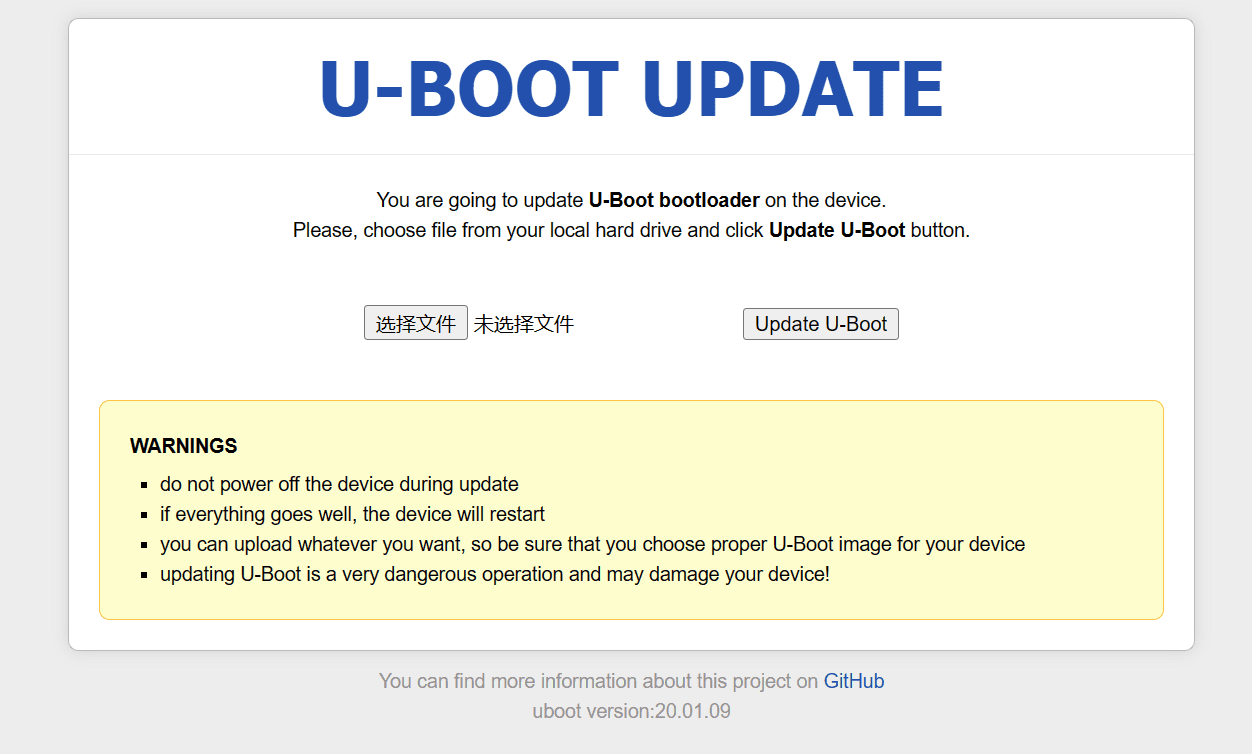Image resolution: width=1252 pixels, height=754 pixels.
Task: Click the 未选择文件 file status label
Action: click(524, 324)
